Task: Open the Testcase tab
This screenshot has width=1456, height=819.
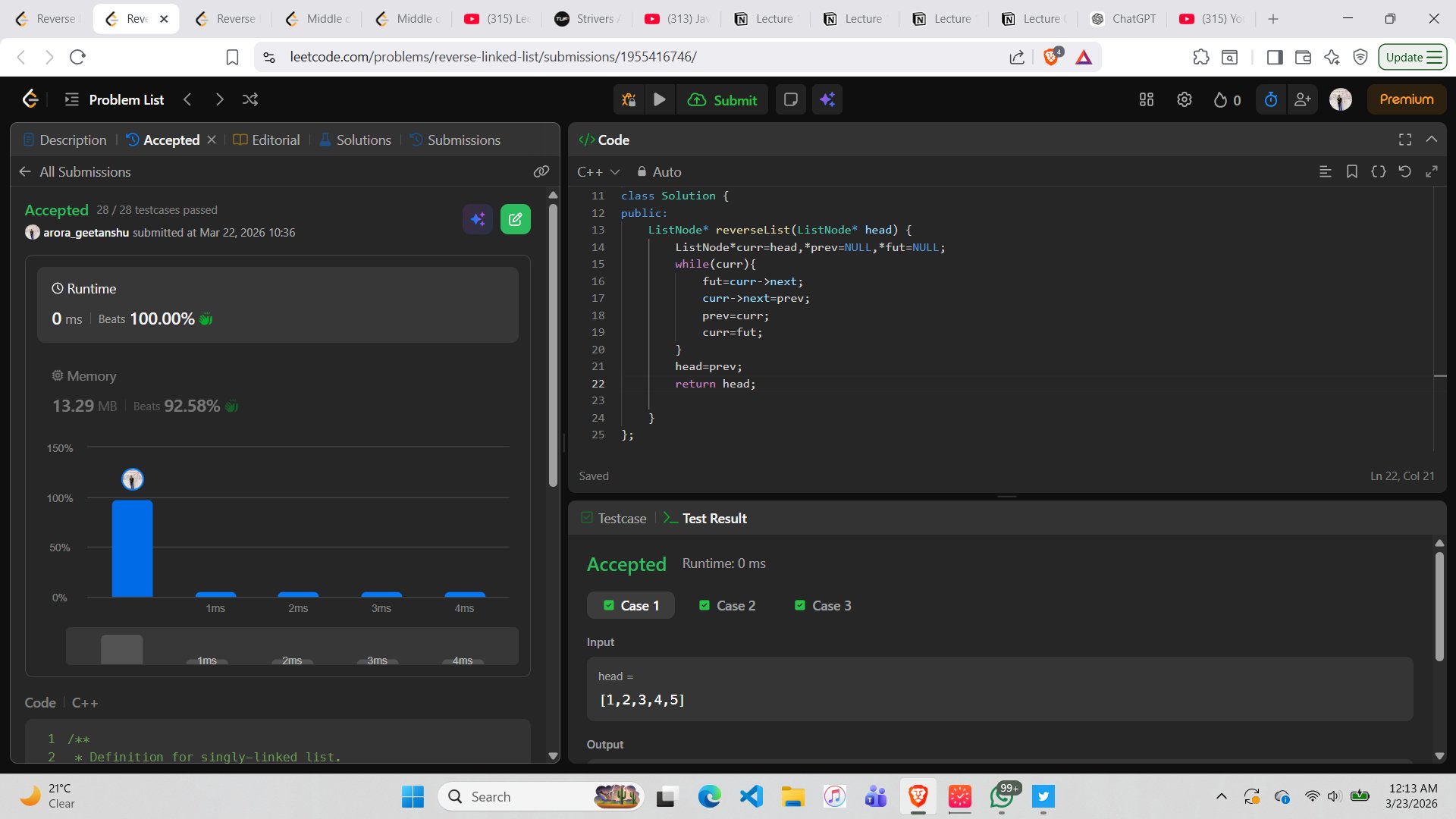Action: click(x=613, y=518)
